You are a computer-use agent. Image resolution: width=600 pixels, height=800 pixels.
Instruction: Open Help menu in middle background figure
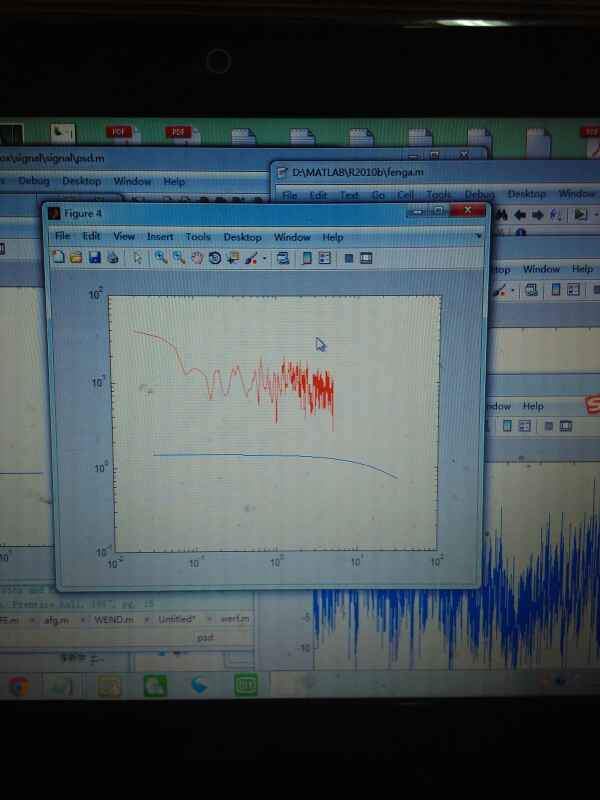[582, 269]
